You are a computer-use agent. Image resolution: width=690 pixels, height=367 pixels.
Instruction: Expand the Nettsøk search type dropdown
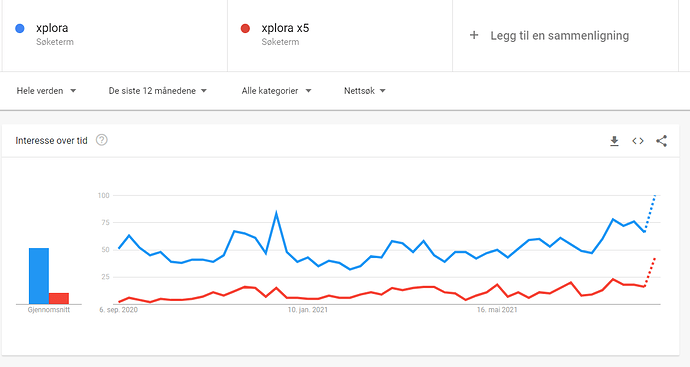tap(364, 91)
